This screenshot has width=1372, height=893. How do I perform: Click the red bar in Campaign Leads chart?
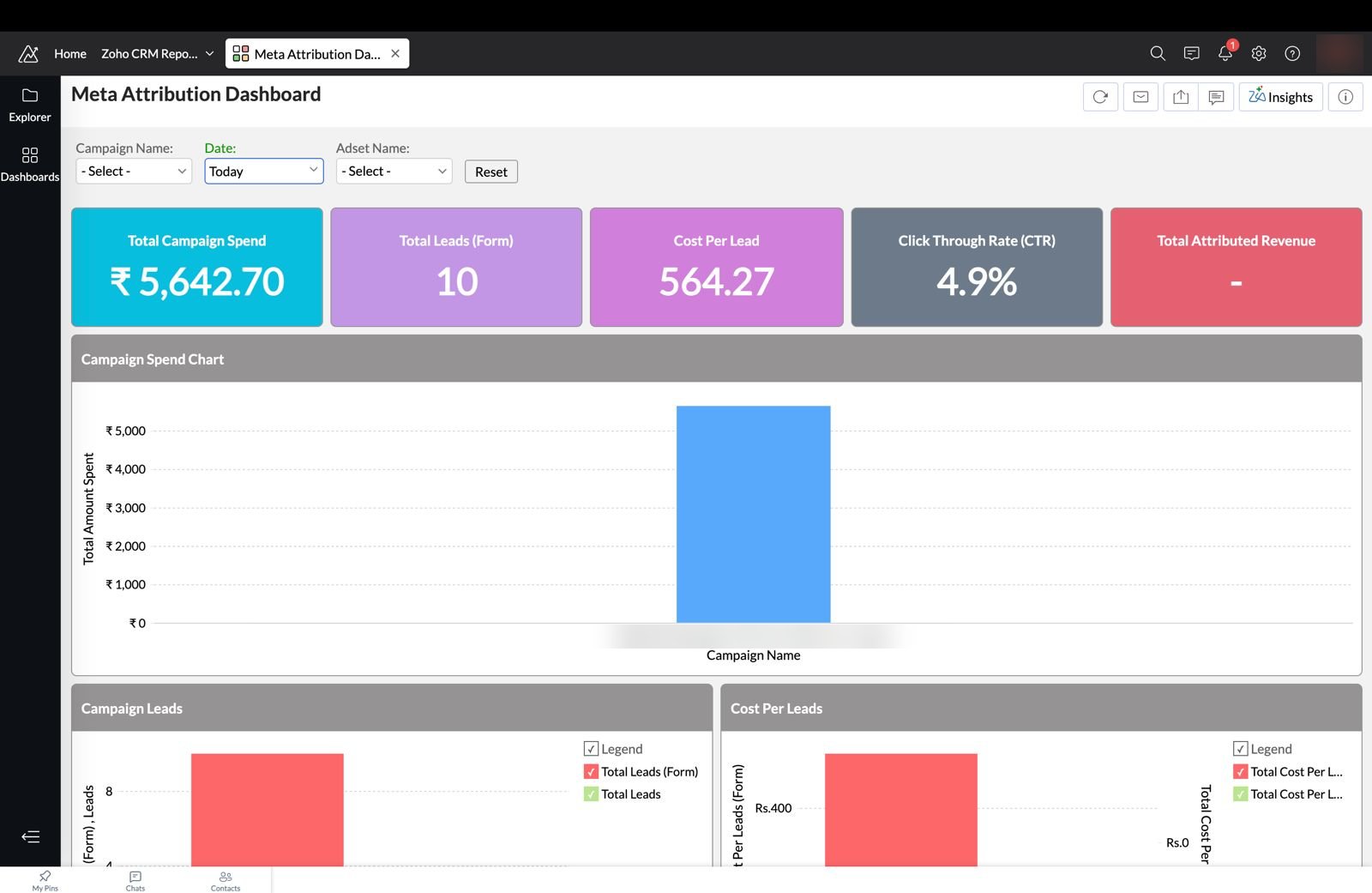pyautogui.click(x=268, y=810)
